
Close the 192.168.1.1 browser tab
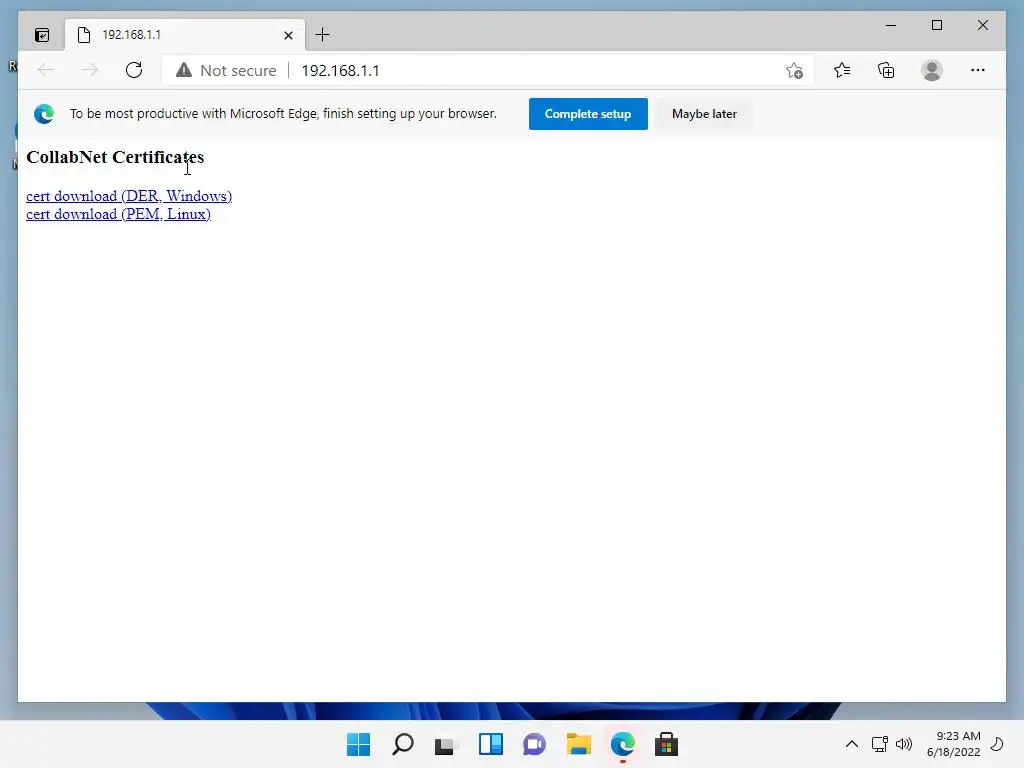(x=288, y=35)
